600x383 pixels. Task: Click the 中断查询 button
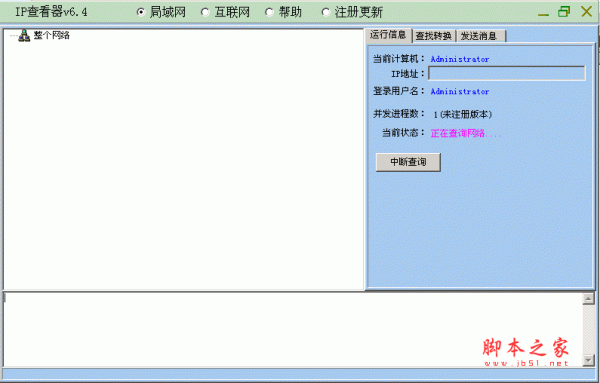408,162
